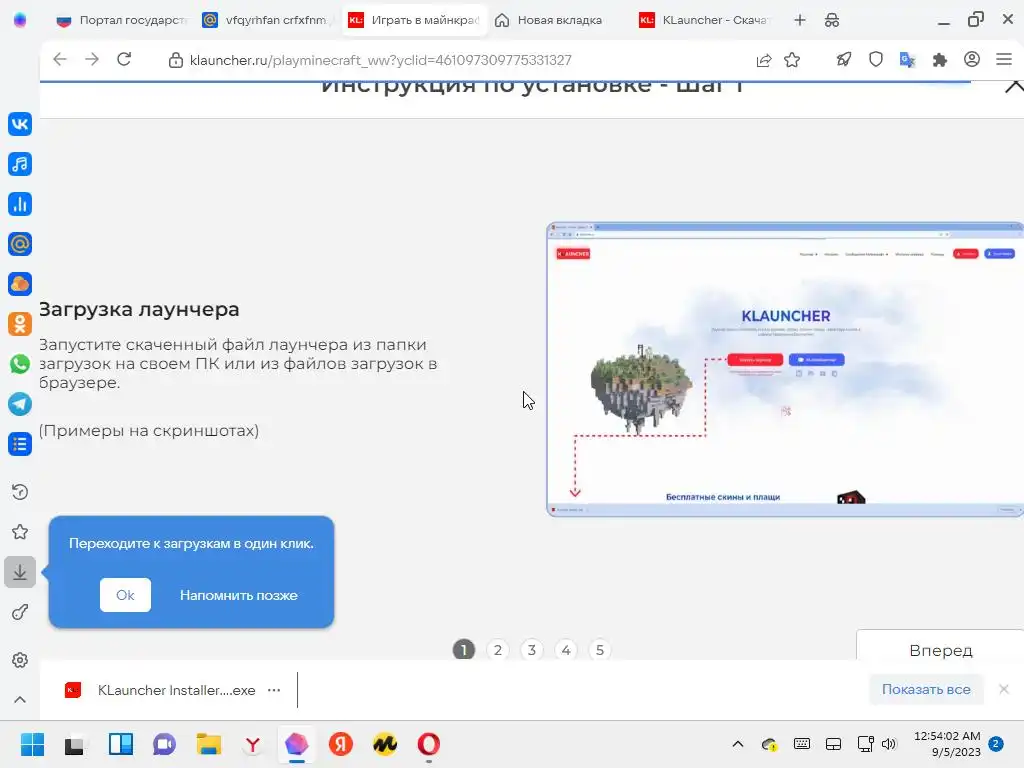Open the extensions puzzle icon
The image size is (1024, 768).
click(940, 60)
